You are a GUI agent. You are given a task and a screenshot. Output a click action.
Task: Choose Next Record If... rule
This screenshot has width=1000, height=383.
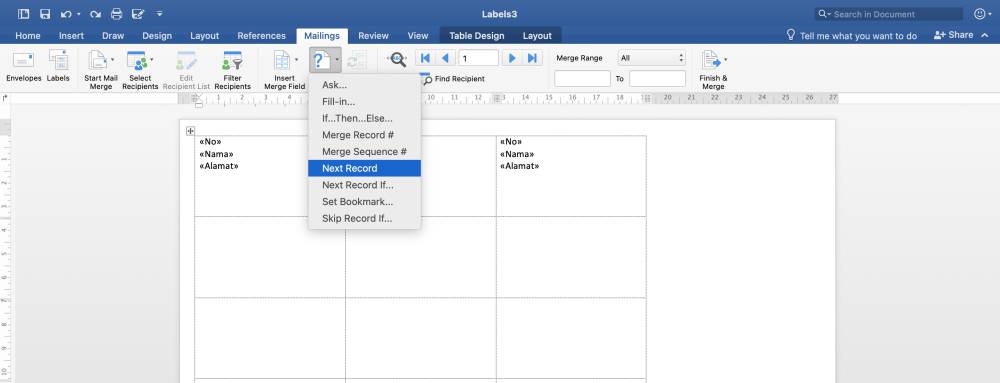coord(364,185)
